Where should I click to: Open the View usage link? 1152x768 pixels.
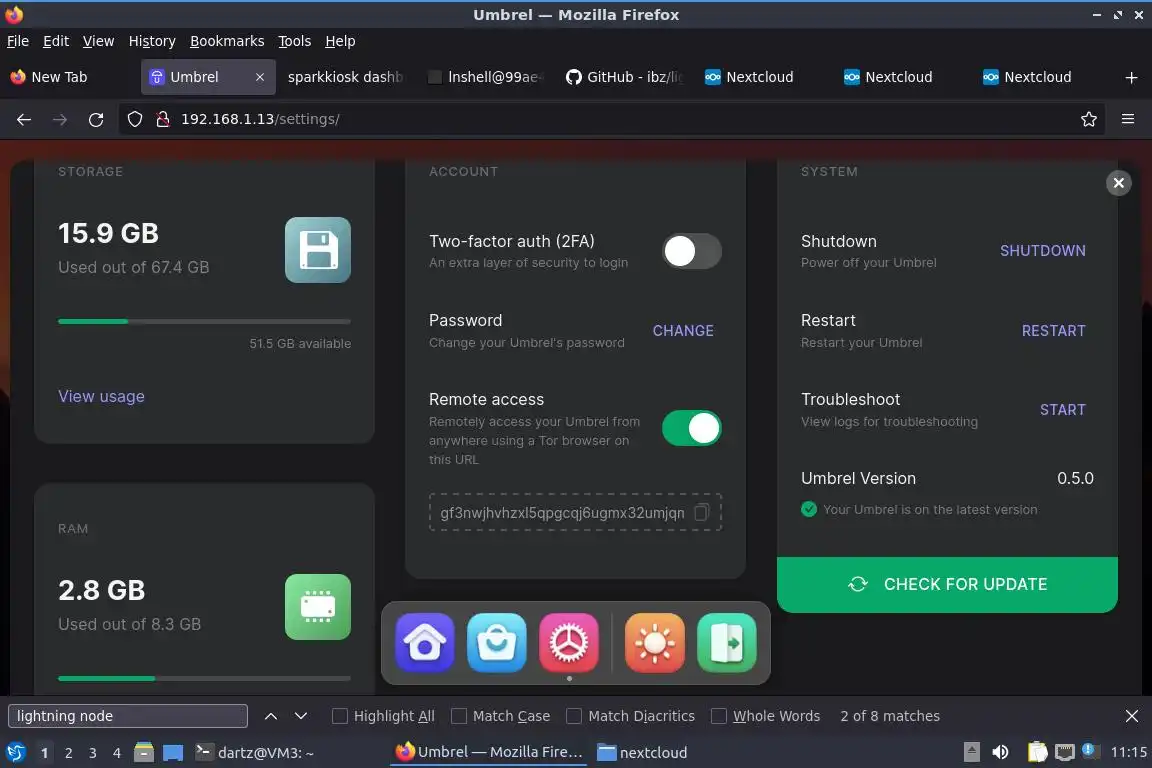pyautogui.click(x=101, y=396)
